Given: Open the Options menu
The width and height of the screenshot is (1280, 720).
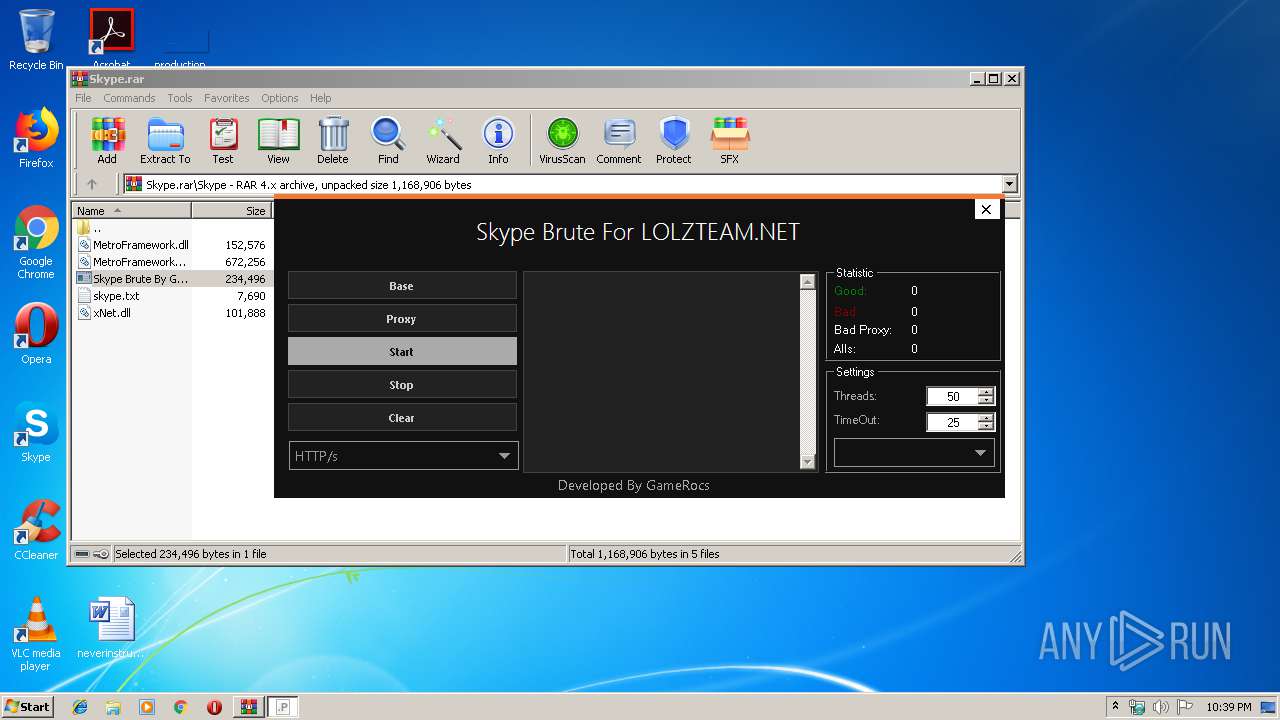Looking at the screenshot, I should point(280,98).
